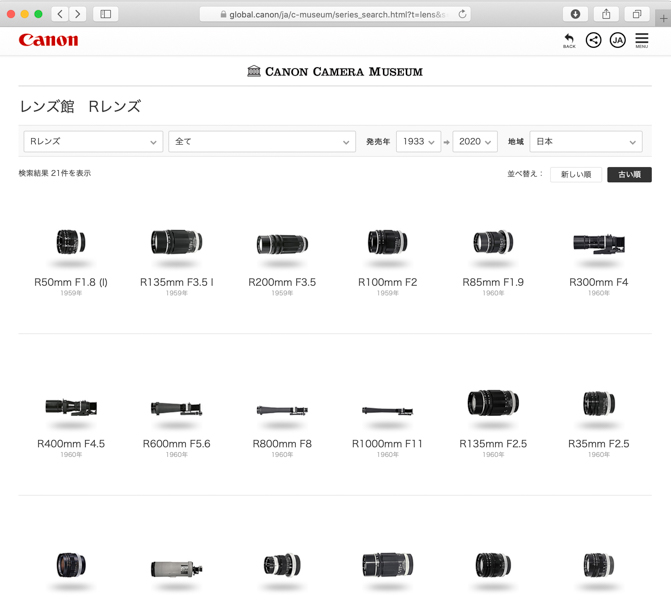Click the 発売年 label

(378, 142)
